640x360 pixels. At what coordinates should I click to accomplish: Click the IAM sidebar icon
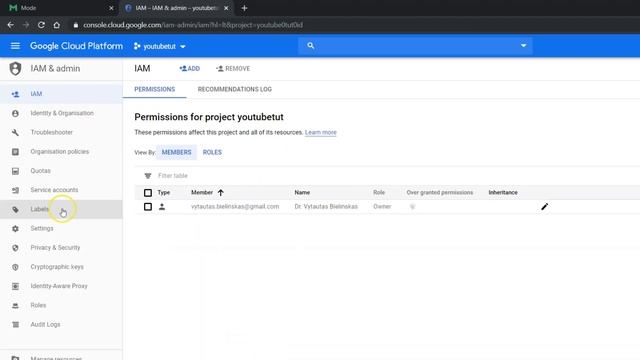15,94
